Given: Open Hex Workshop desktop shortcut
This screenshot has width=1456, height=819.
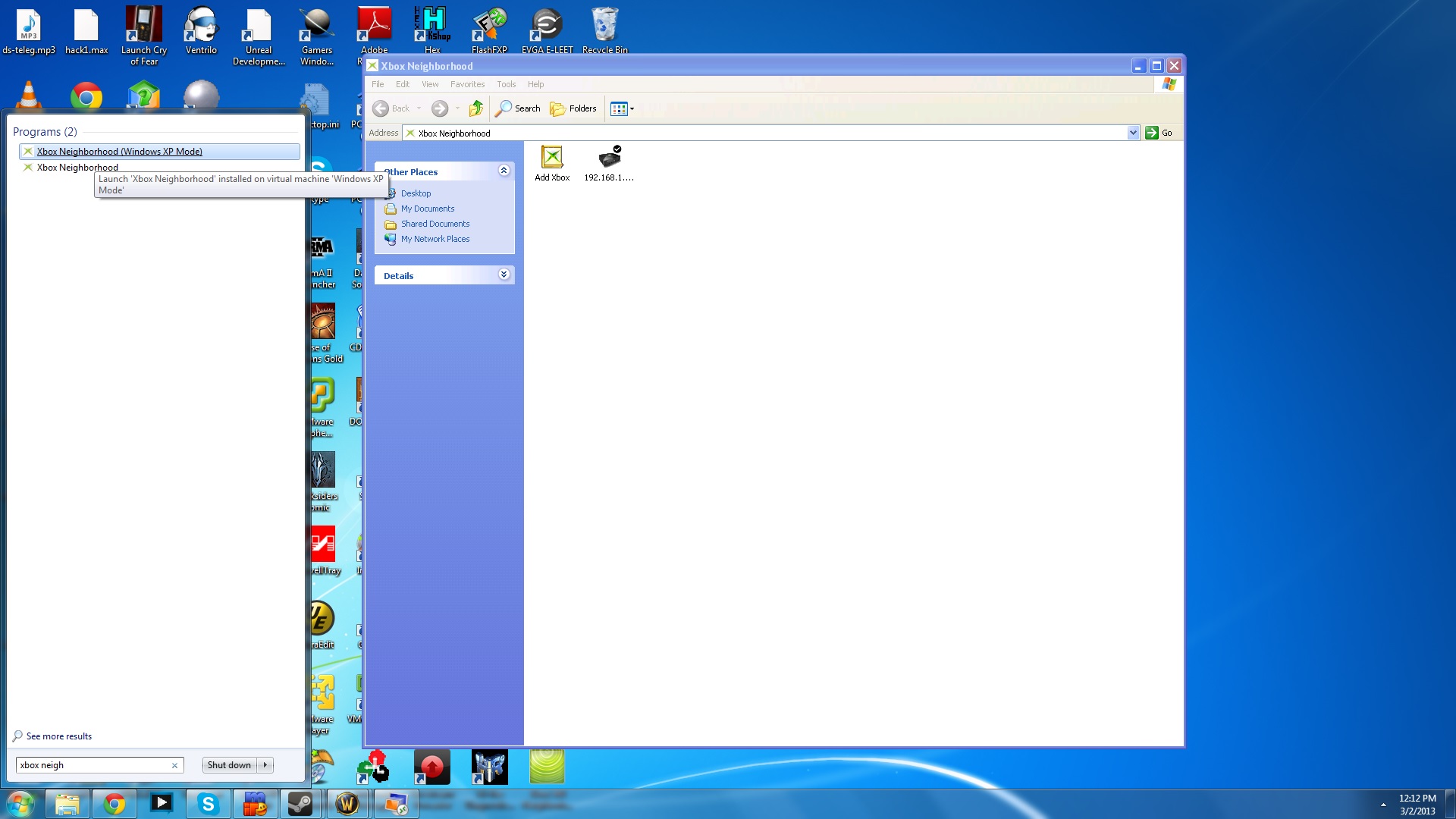Looking at the screenshot, I should 432,30.
